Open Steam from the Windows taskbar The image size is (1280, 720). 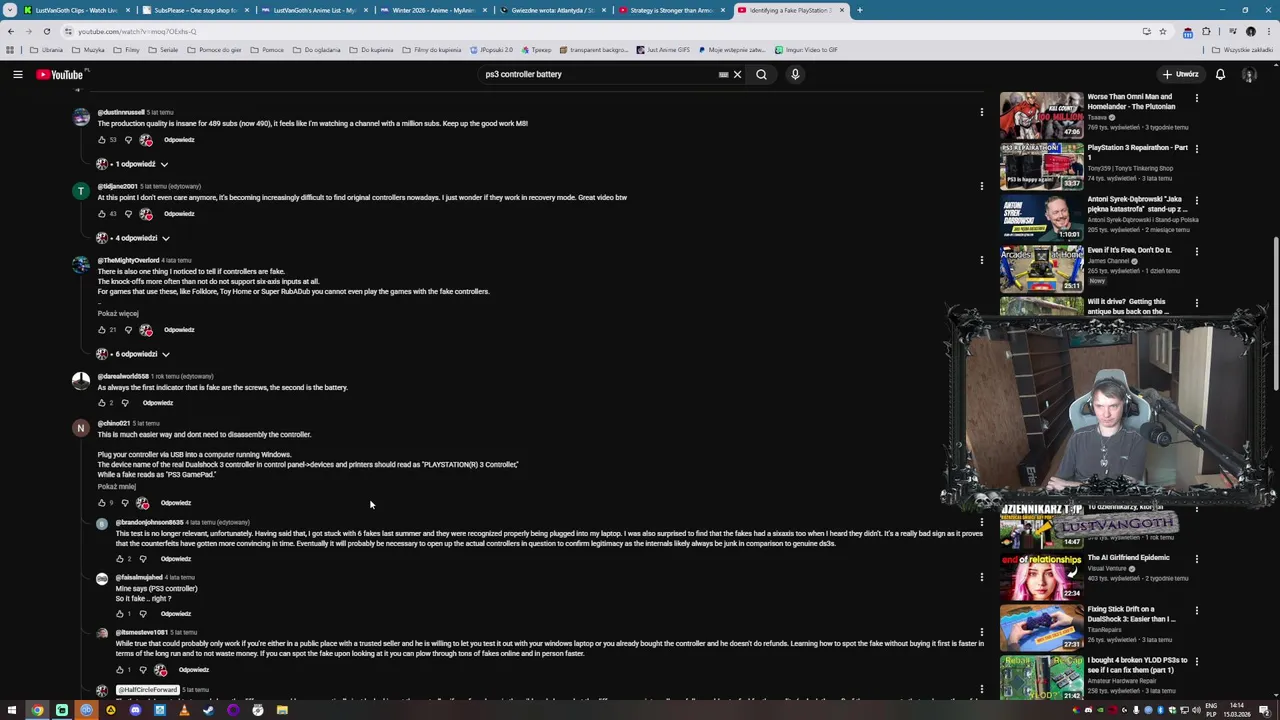click(x=208, y=710)
